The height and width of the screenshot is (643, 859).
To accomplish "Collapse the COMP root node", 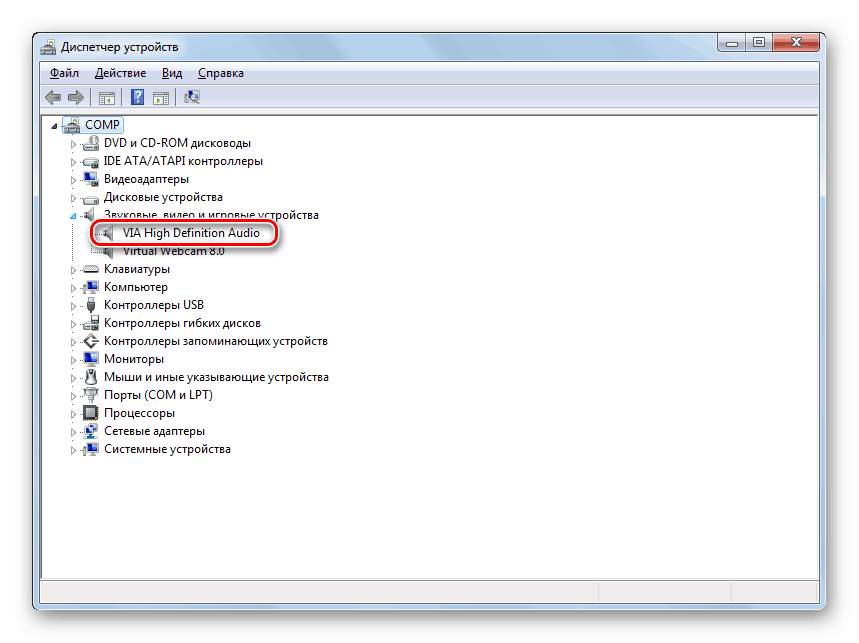I will (x=54, y=127).
